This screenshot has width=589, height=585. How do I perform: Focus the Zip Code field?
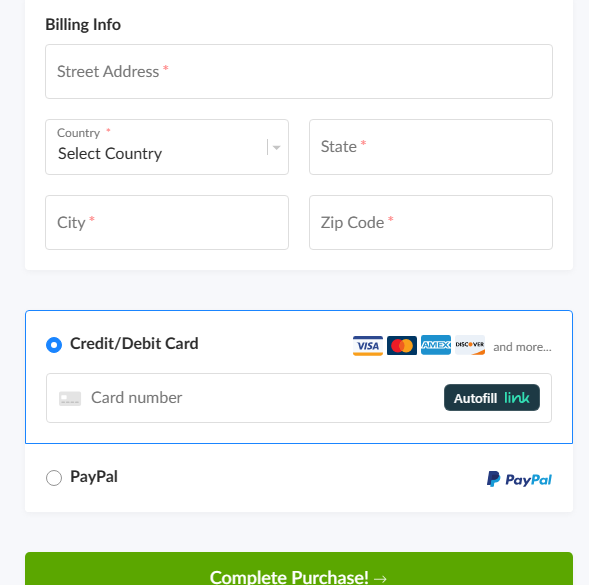[x=431, y=222]
